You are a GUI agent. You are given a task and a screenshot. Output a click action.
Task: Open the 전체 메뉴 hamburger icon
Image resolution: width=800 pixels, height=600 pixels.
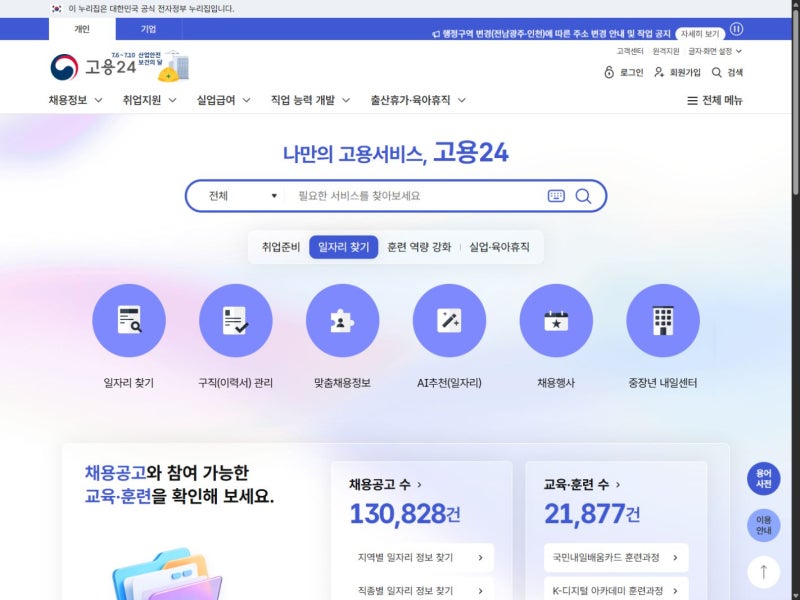tap(692, 101)
